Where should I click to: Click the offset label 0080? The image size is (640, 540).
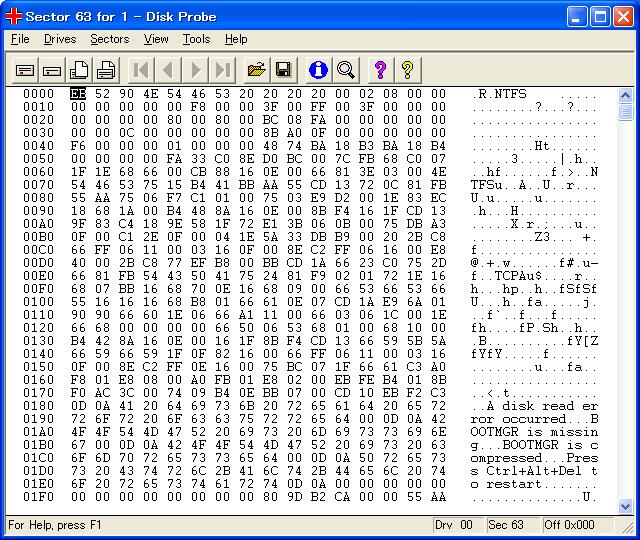[x=38, y=198]
